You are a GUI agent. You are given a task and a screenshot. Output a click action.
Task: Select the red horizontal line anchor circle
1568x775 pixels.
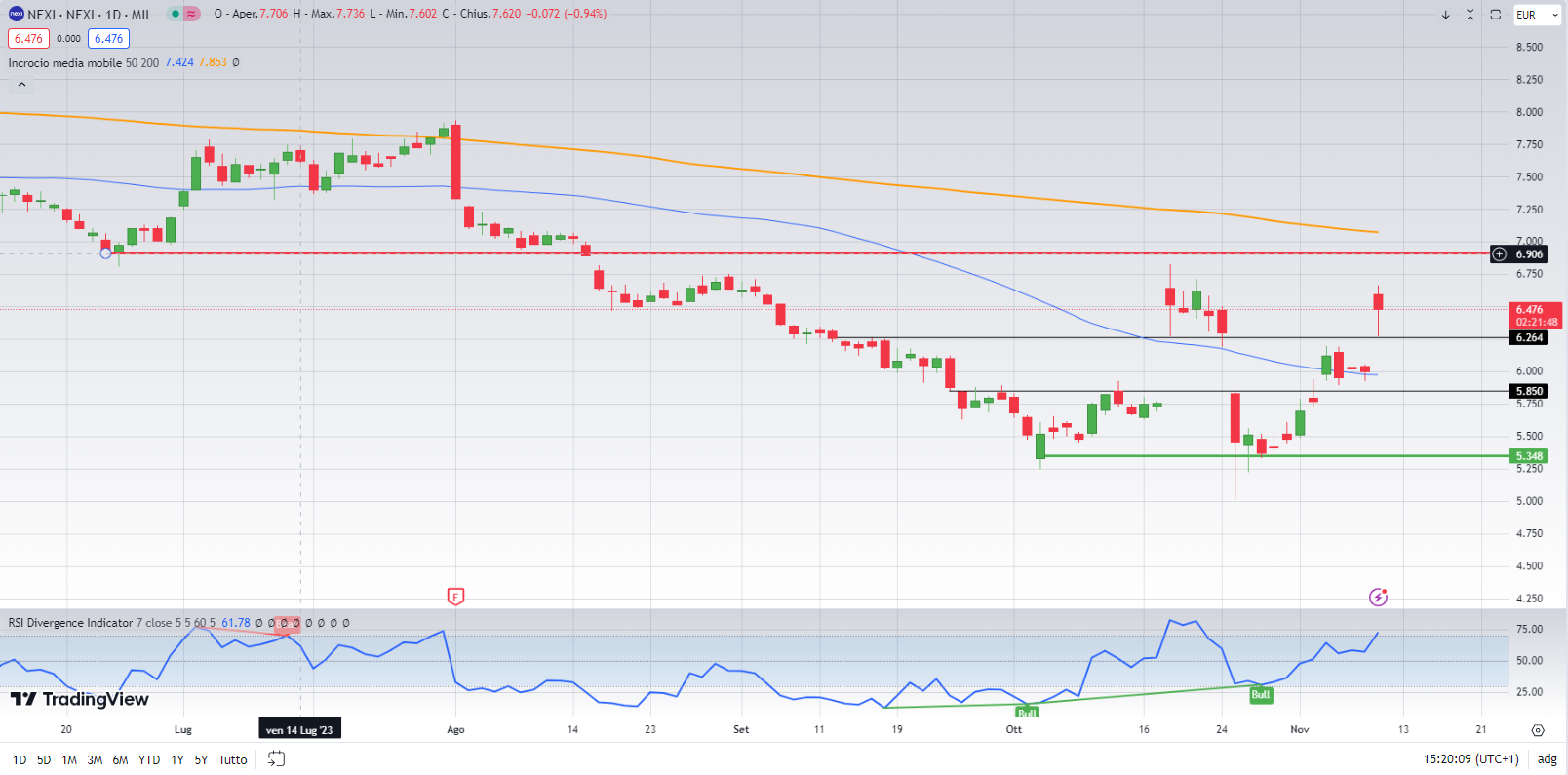pos(105,253)
